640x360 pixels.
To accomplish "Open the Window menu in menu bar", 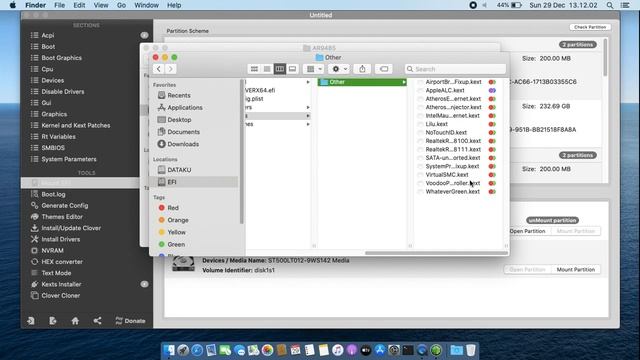I will tap(146, 5).
